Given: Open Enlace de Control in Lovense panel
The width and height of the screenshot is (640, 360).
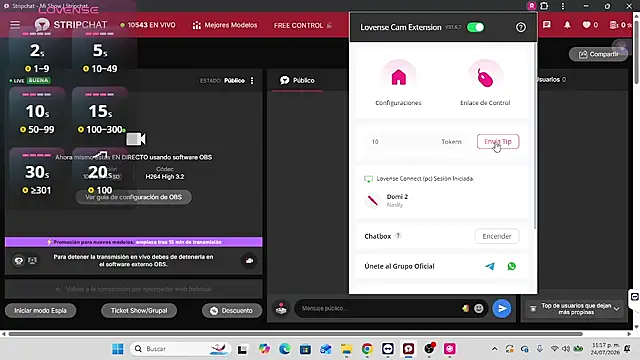Looking at the screenshot, I should click(x=485, y=83).
